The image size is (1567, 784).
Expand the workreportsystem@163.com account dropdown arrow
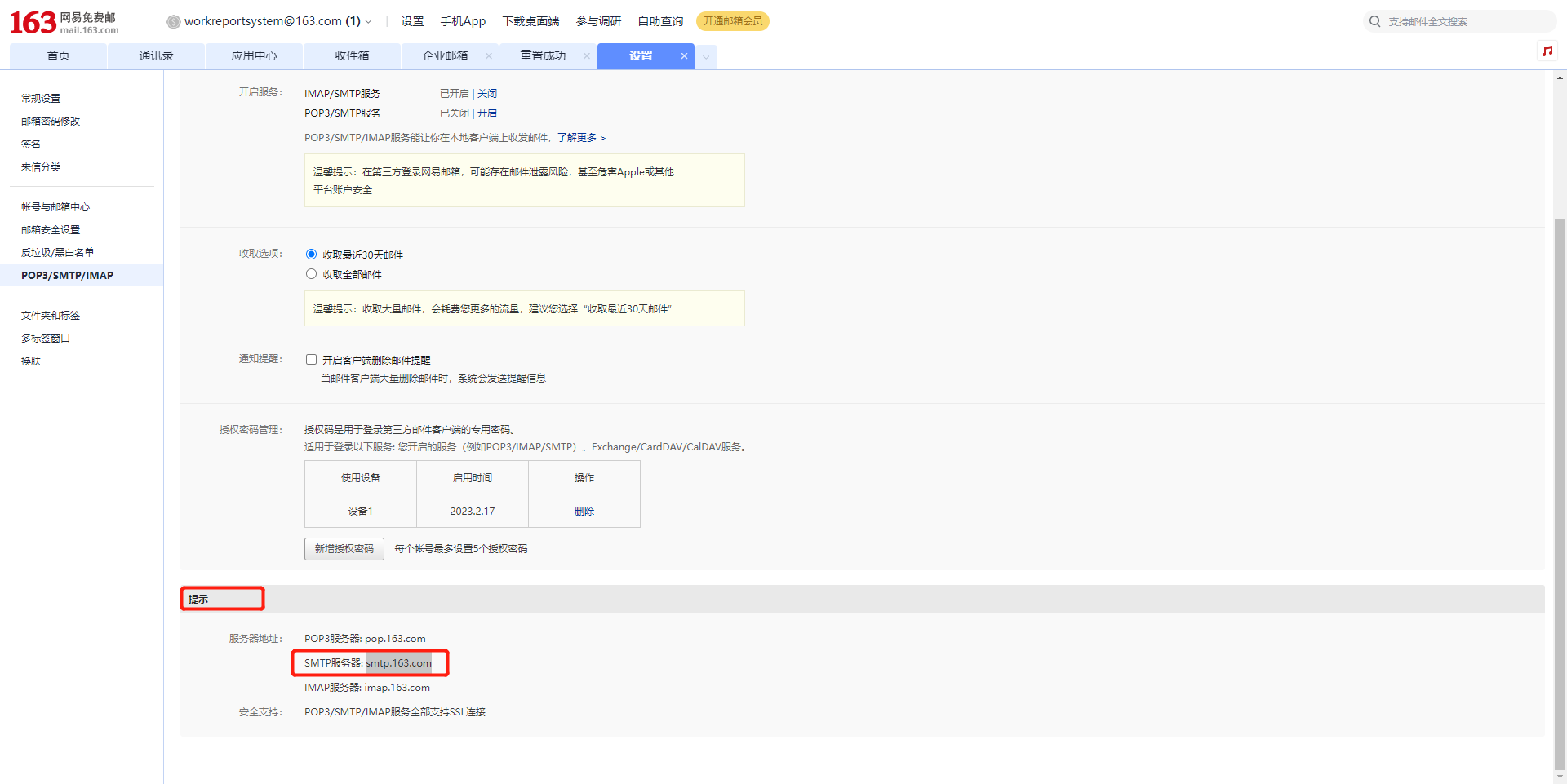point(368,22)
